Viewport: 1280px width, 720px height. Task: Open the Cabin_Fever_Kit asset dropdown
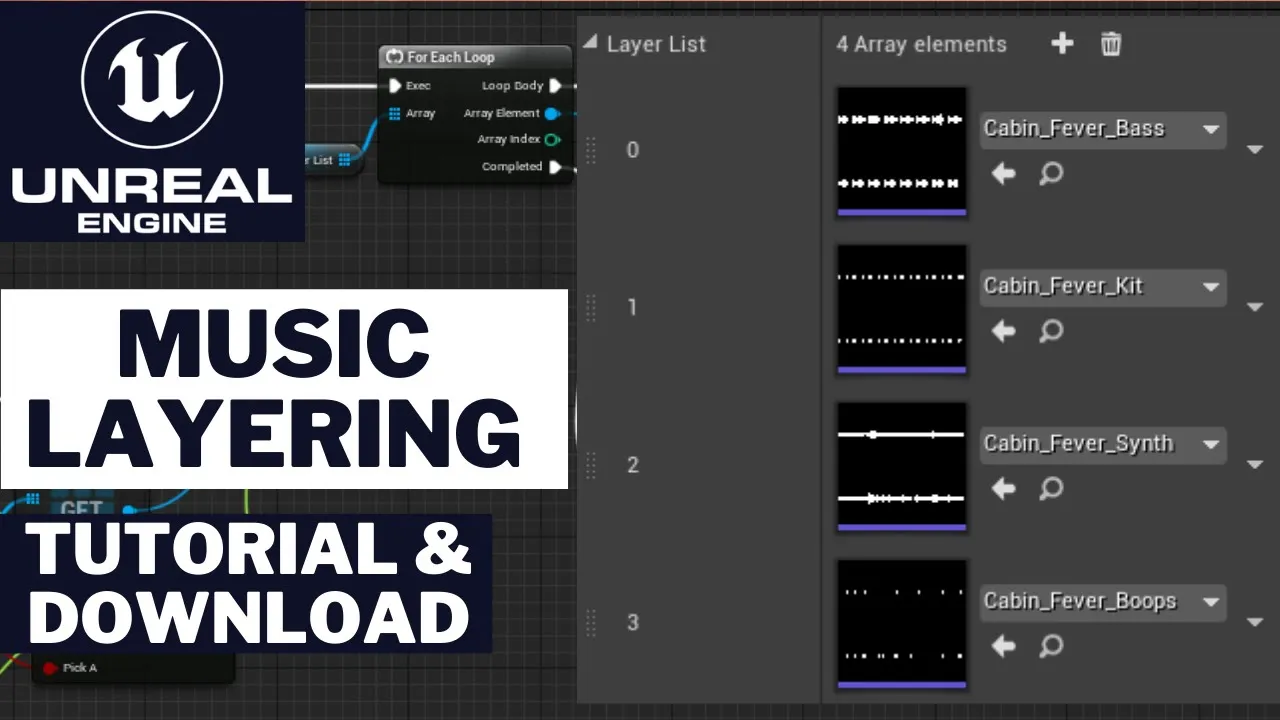pos(1103,286)
